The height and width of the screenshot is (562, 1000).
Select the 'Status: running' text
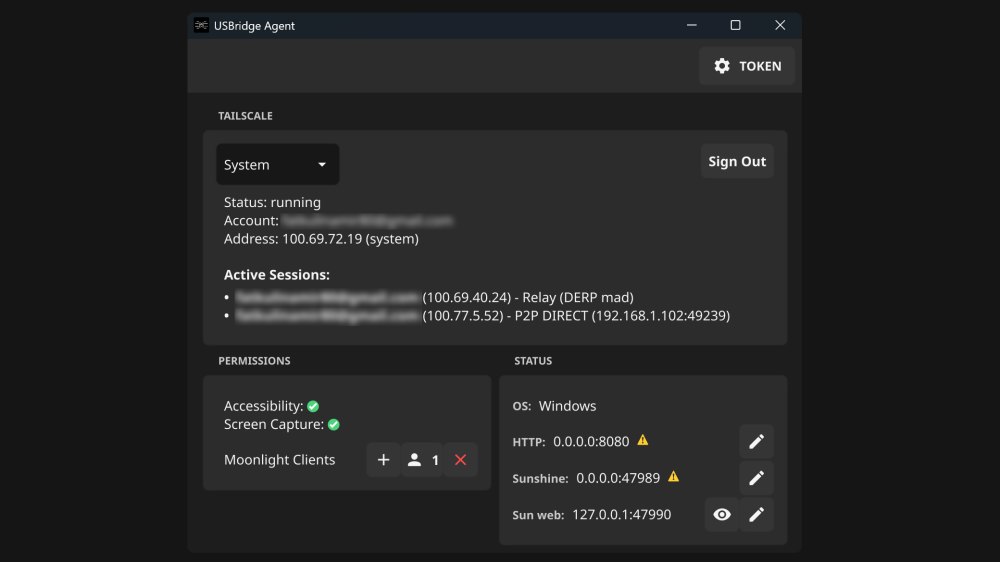tap(272, 202)
